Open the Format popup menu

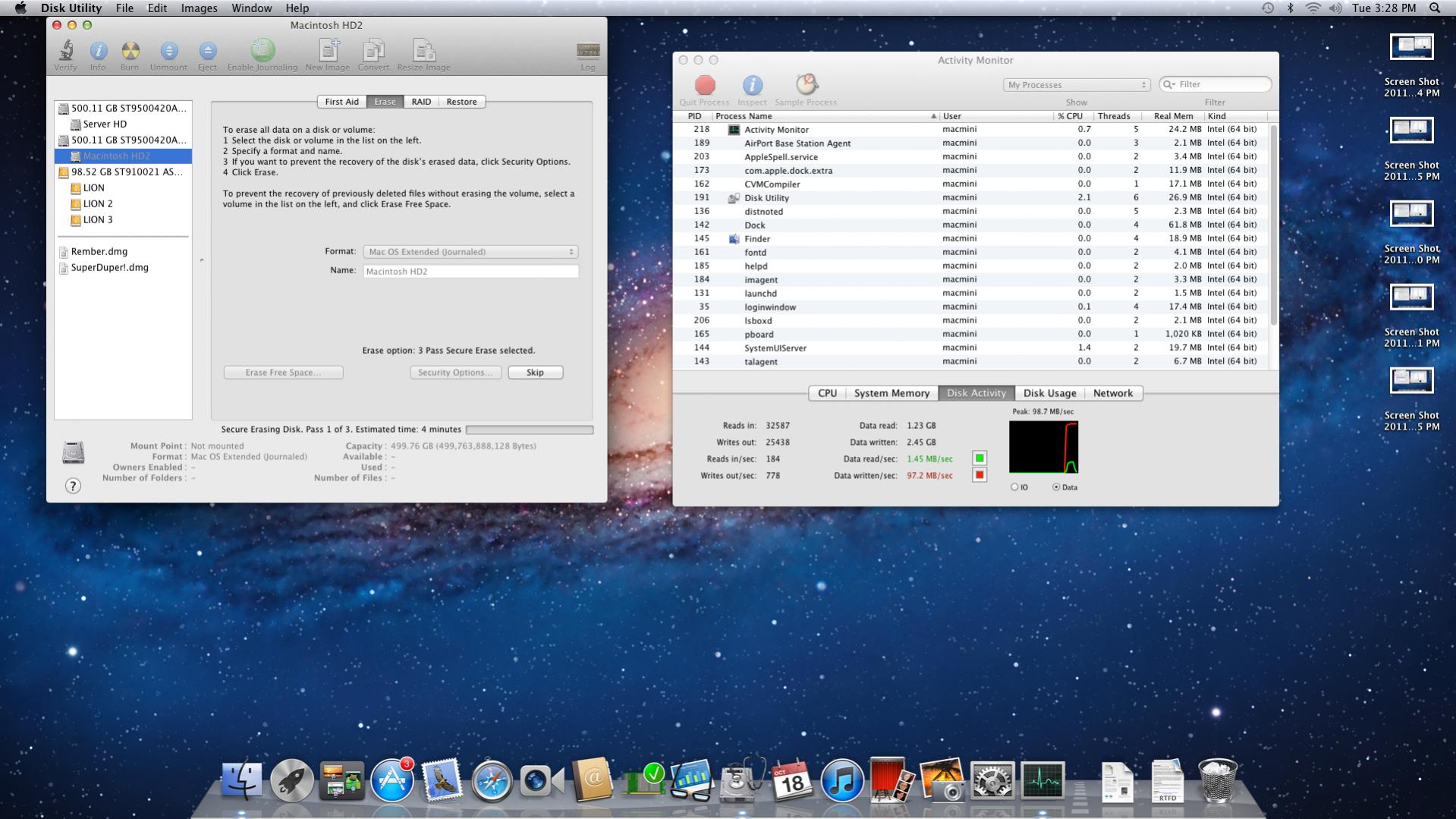coord(470,252)
